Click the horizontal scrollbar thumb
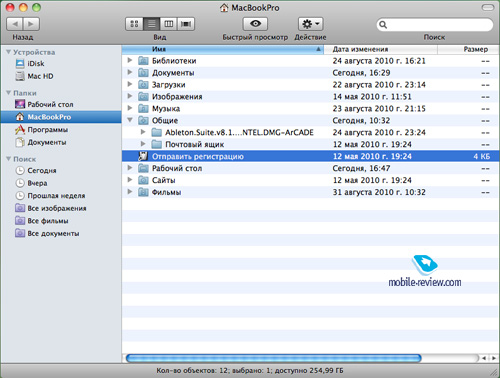Image resolution: width=500 pixels, height=378 pixels. (x=274, y=358)
